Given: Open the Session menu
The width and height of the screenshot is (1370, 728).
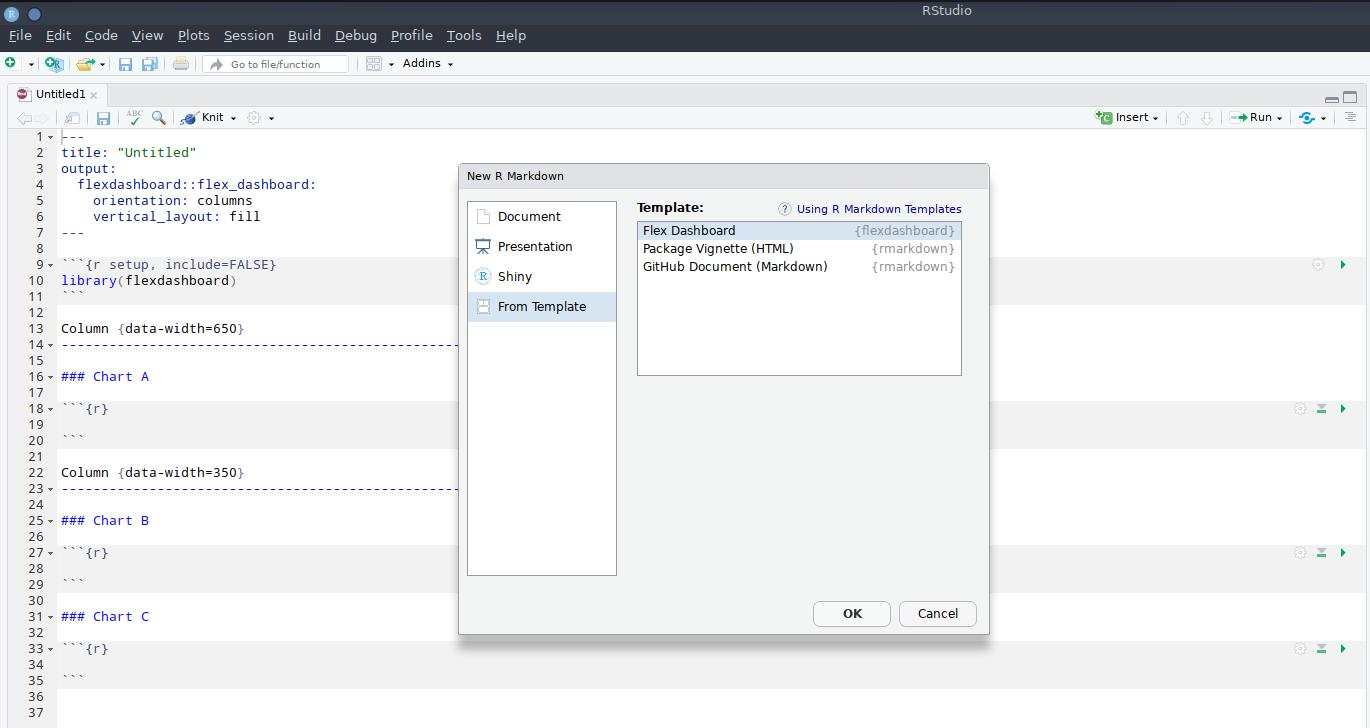Looking at the screenshot, I should click(248, 35).
